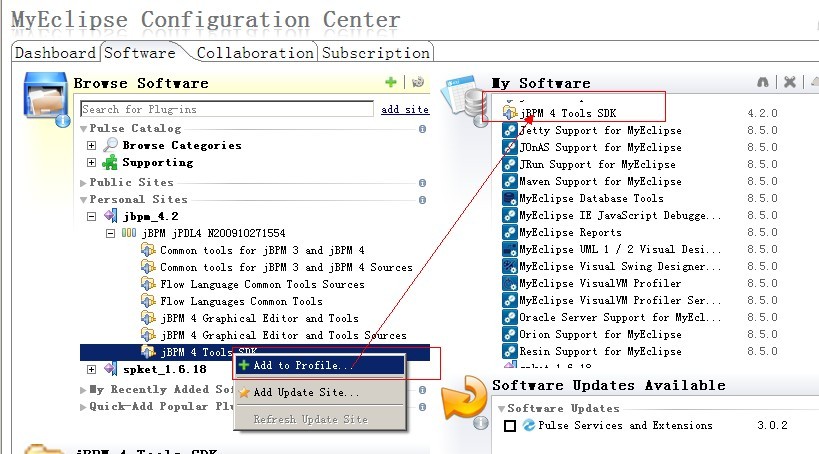Click the Pulse Services version 3.0.2

[x=773, y=425]
